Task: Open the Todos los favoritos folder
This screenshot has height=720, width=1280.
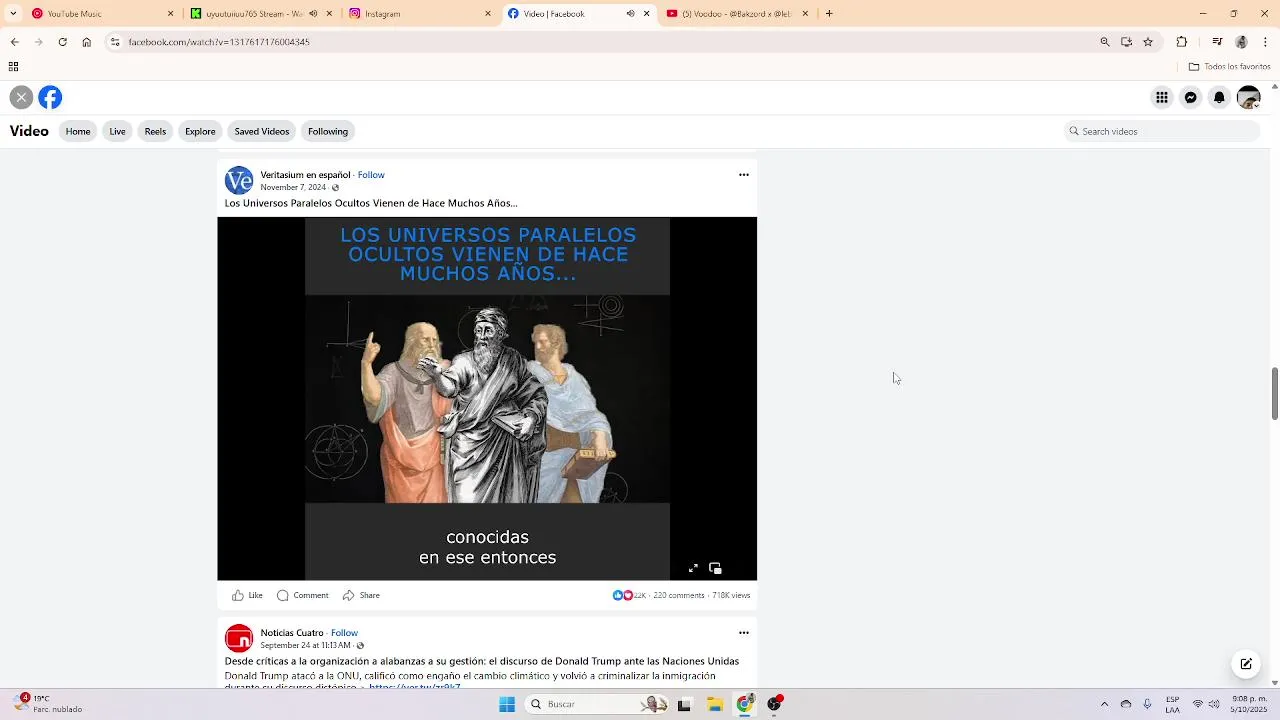Action: point(1229,67)
